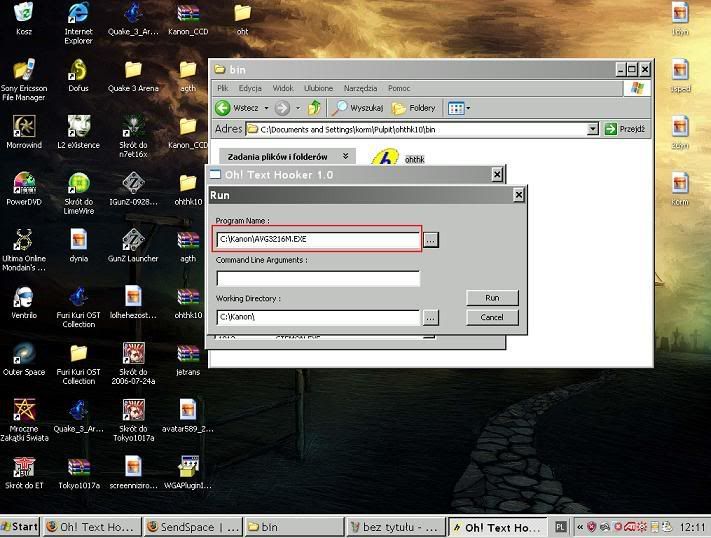Click the Run button in the dialog
This screenshot has height=538, width=711.
[x=492, y=298]
